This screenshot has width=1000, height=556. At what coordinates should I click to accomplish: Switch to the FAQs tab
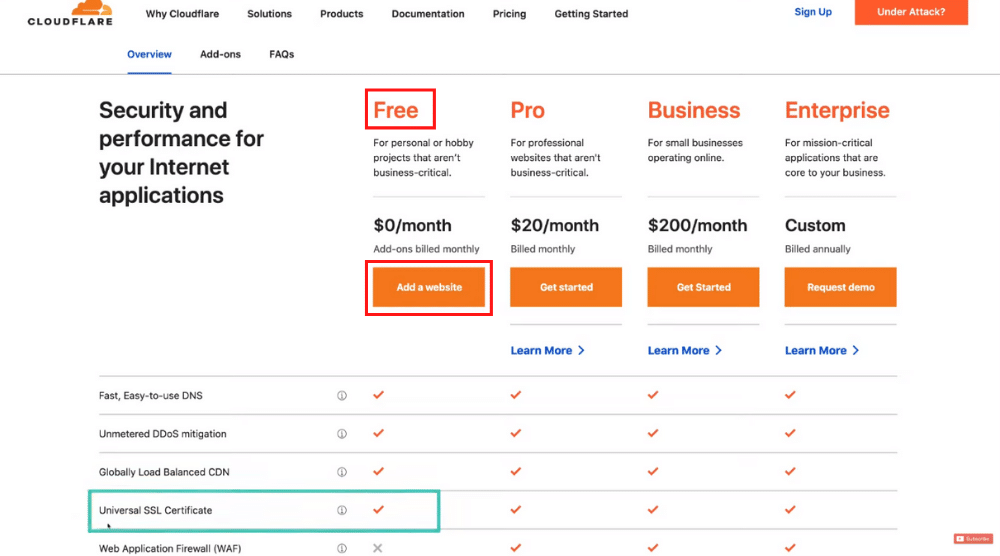[x=282, y=54]
